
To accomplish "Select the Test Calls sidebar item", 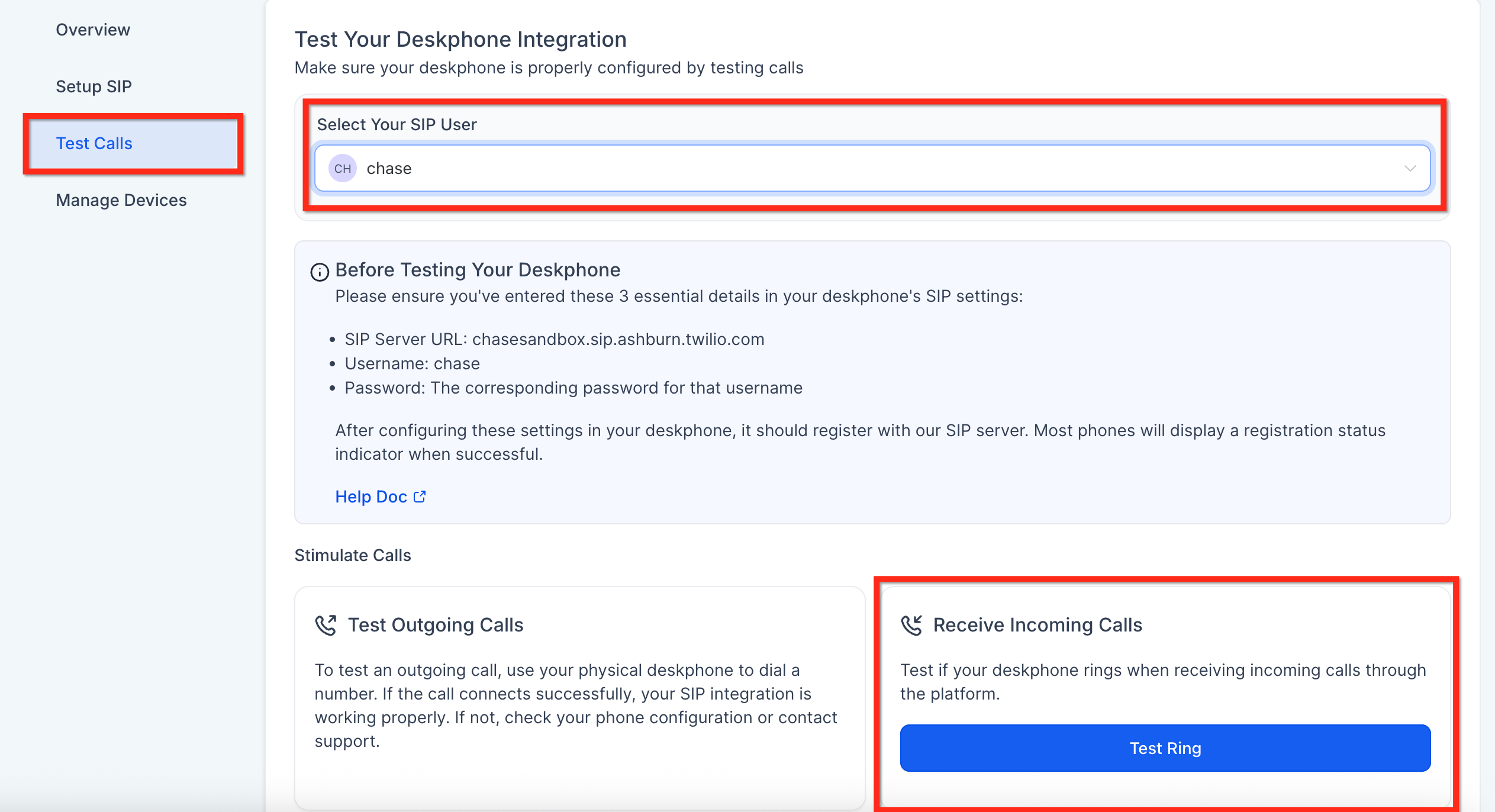I will click(x=94, y=143).
